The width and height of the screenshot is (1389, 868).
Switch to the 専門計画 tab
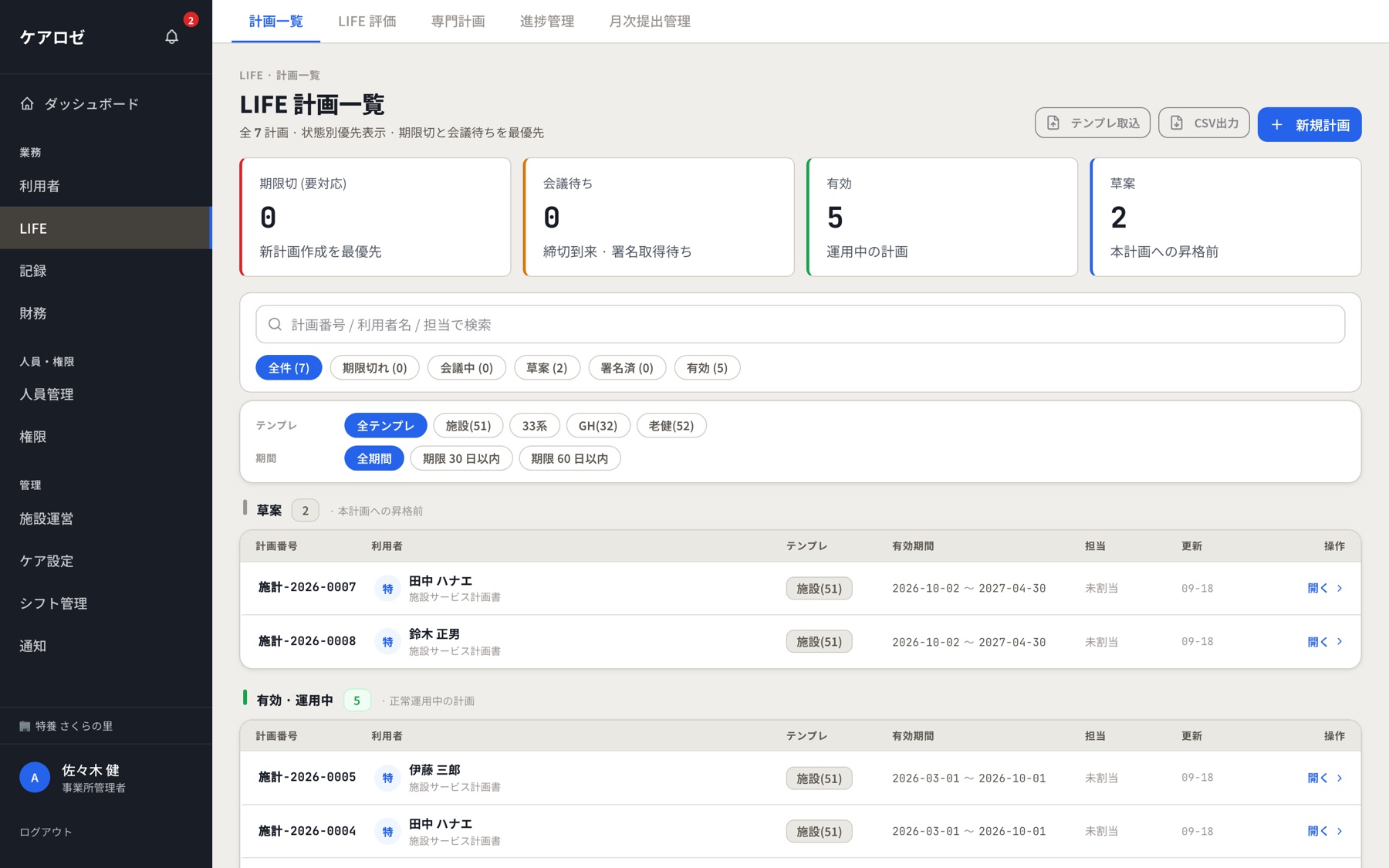[458, 22]
